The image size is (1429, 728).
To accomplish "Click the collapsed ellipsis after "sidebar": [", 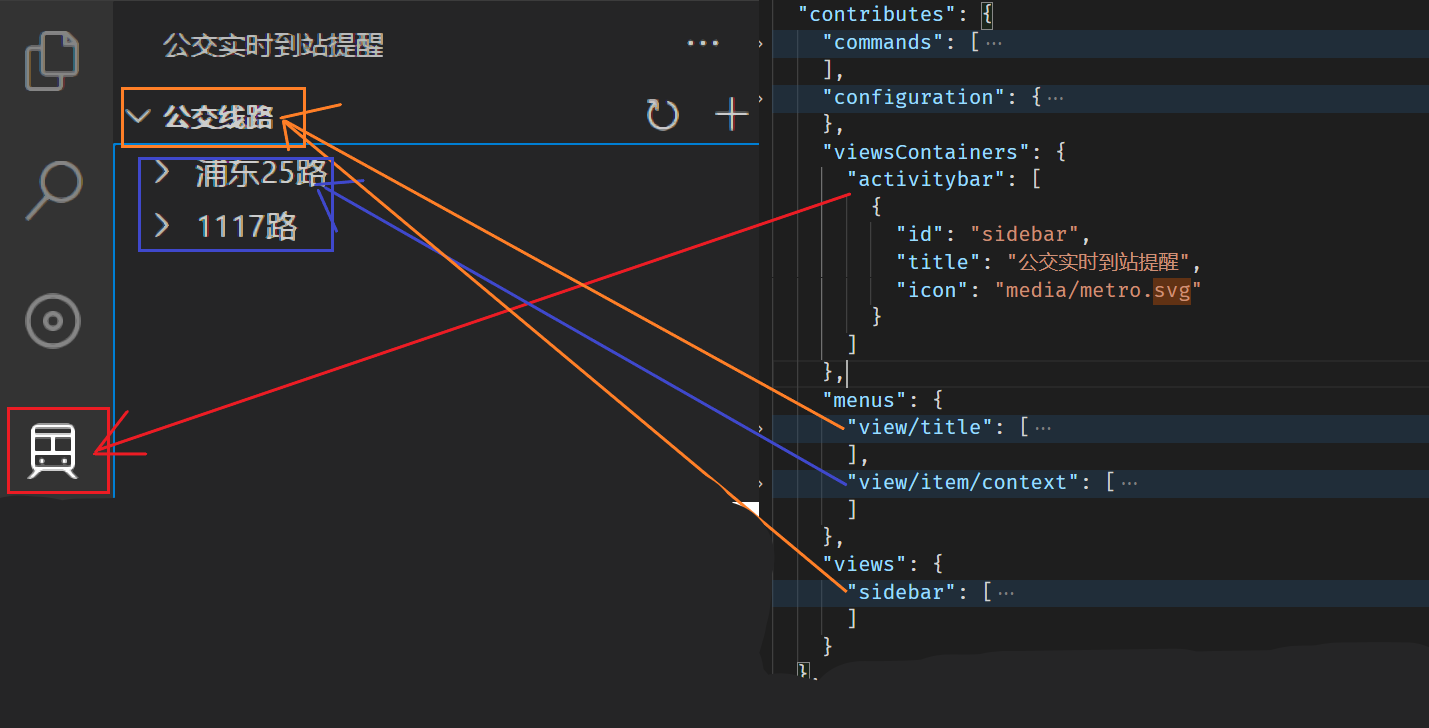I will click(x=1006, y=593).
